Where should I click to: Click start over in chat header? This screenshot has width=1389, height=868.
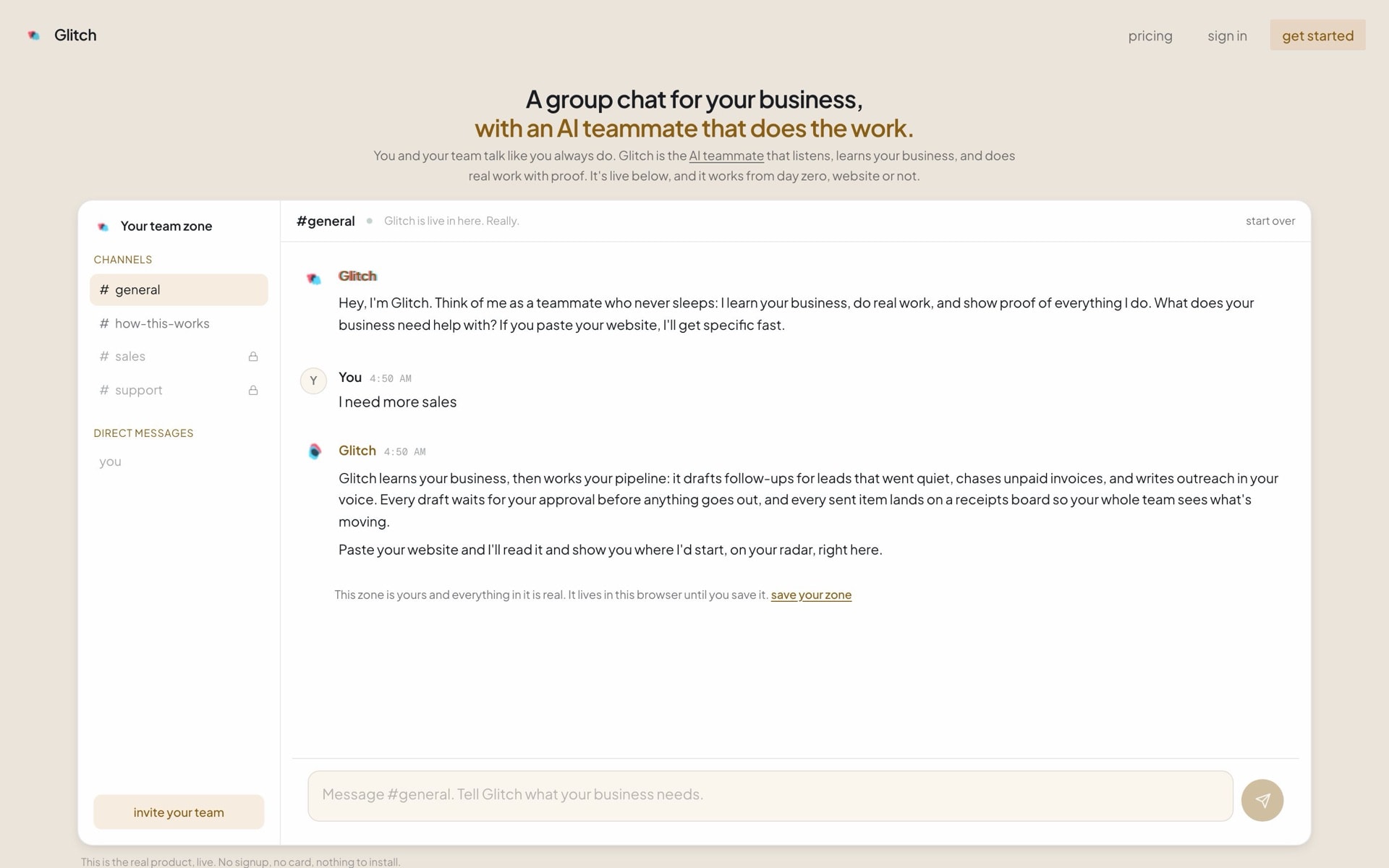[x=1270, y=221]
